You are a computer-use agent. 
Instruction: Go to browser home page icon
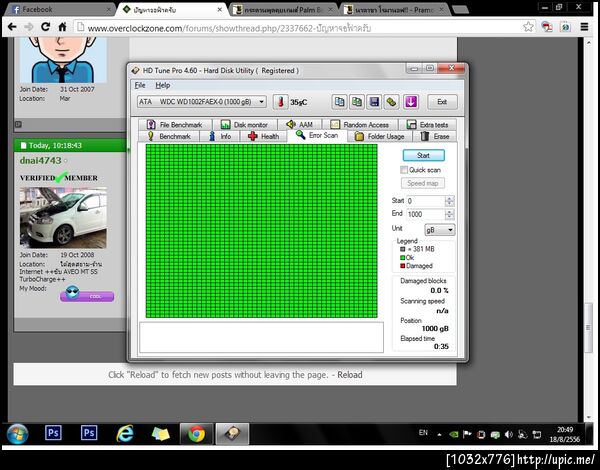[62, 27]
